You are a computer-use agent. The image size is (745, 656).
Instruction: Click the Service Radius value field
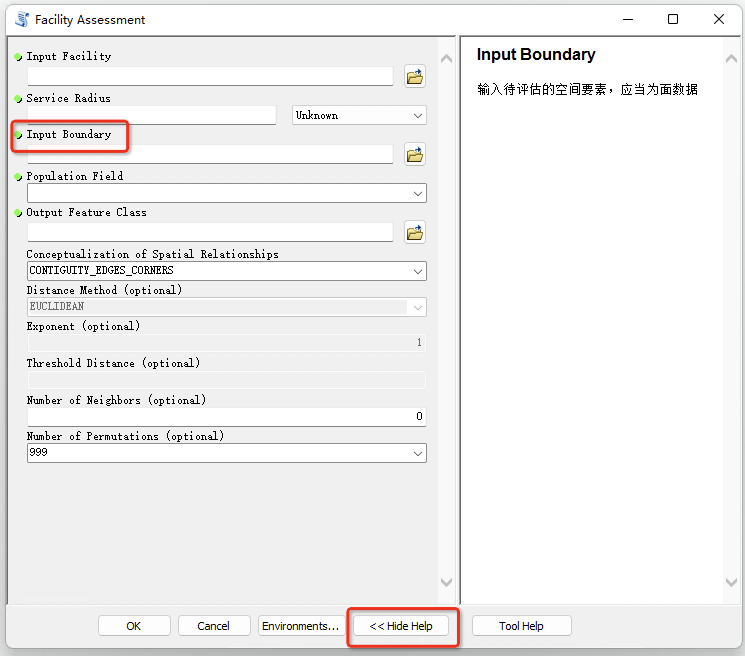[151, 115]
